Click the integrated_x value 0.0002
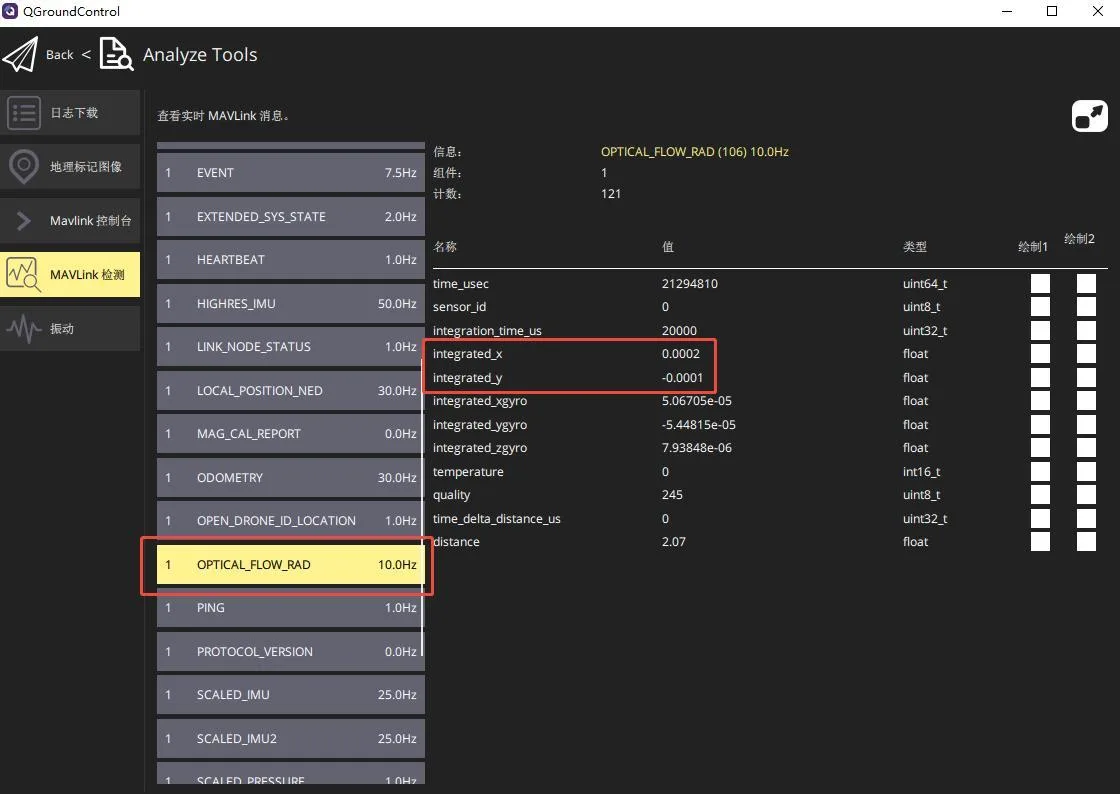This screenshot has width=1120, height=794. coord(681,353)
